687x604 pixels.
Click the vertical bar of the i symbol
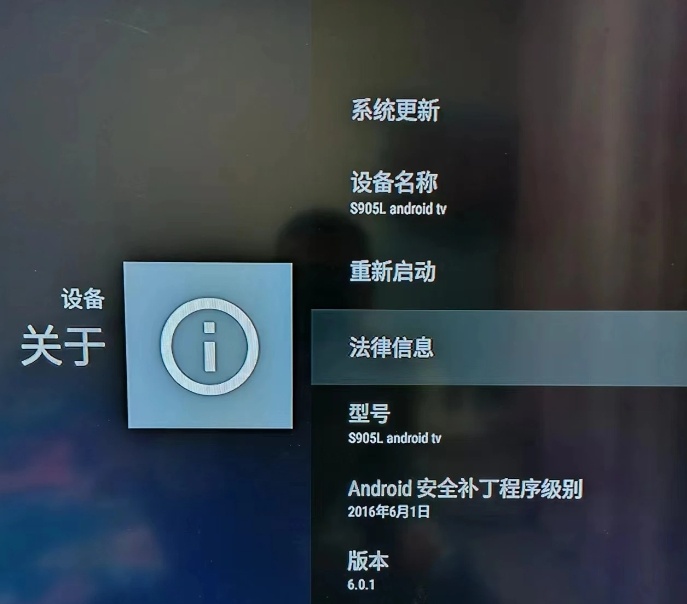pos(210,354)
